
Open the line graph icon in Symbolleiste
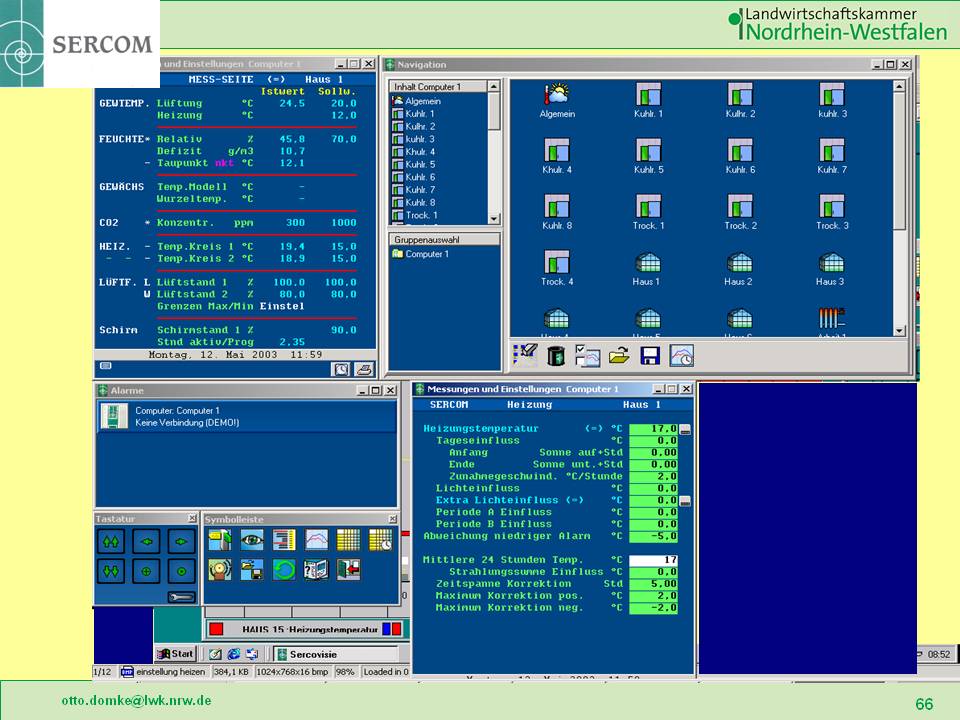pos(317,541)
